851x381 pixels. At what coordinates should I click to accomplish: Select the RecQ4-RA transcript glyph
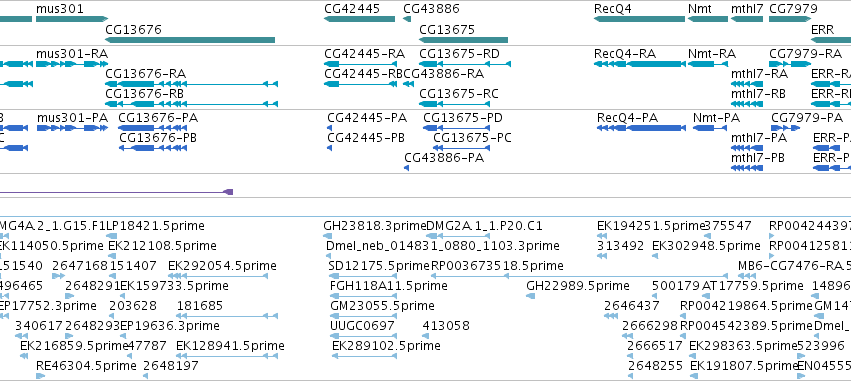[639, 64]
